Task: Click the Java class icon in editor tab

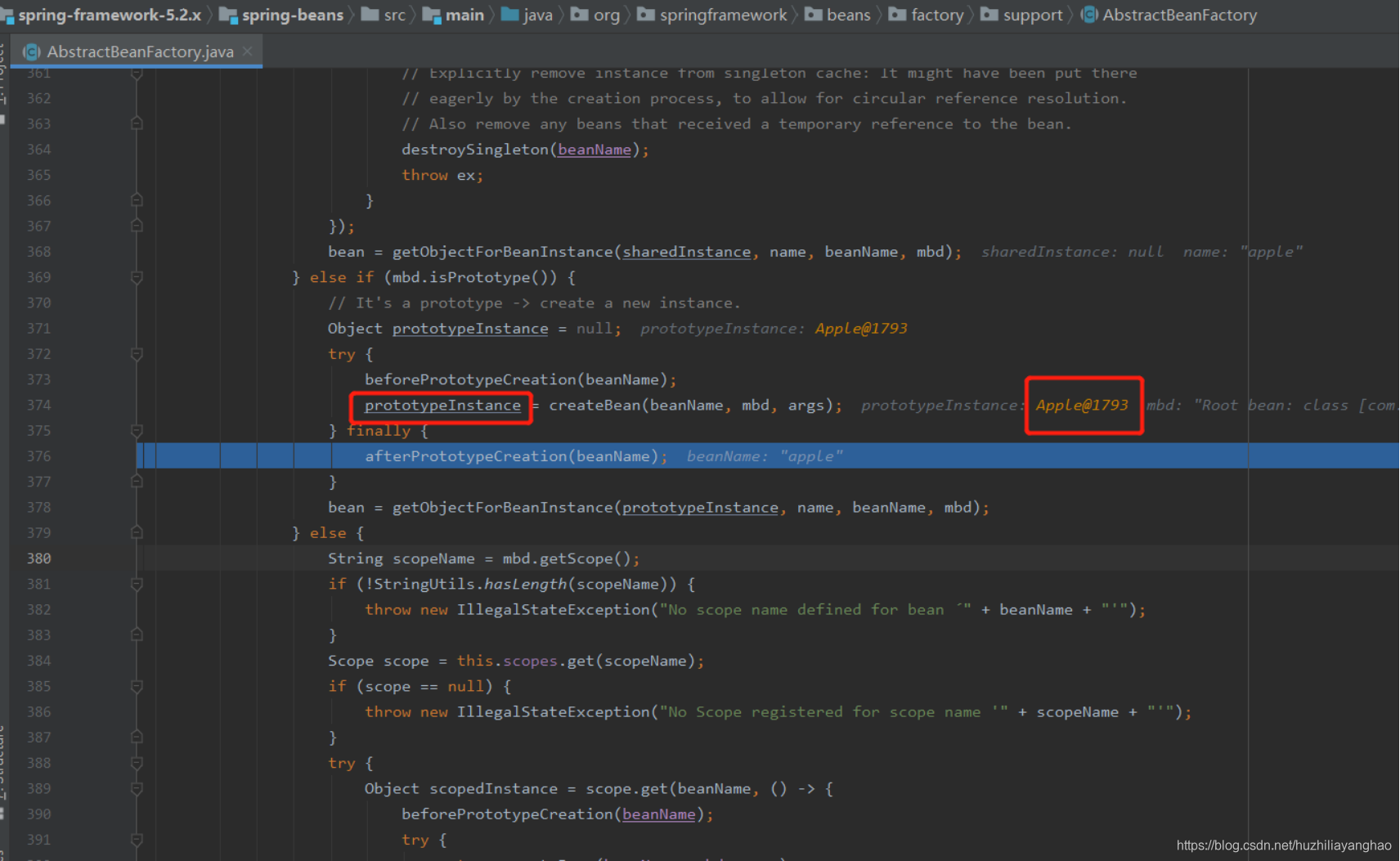Action: pos(31,52)
